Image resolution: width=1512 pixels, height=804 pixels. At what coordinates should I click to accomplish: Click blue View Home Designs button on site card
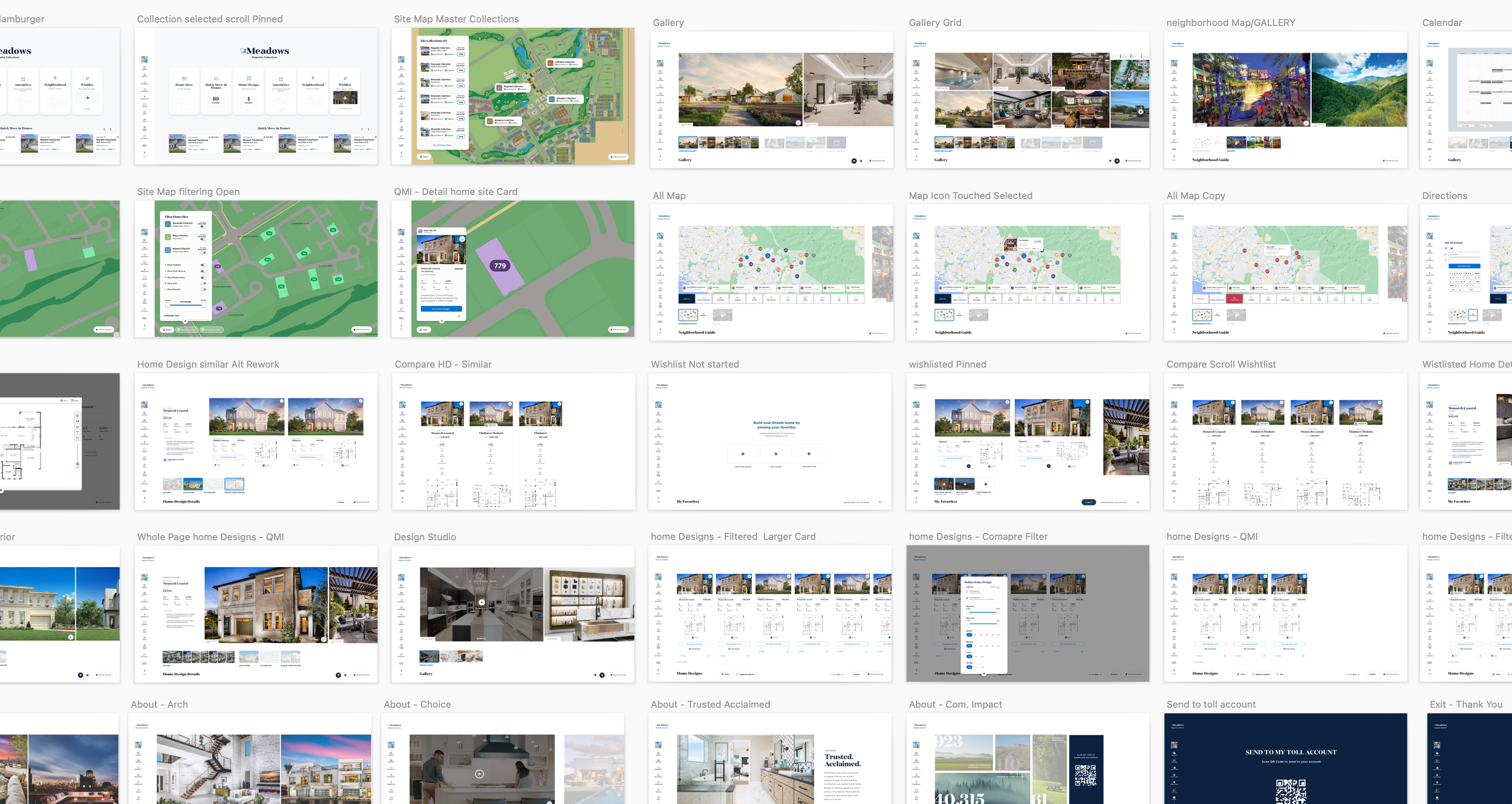pyautogui.click(x=441, y=309)
